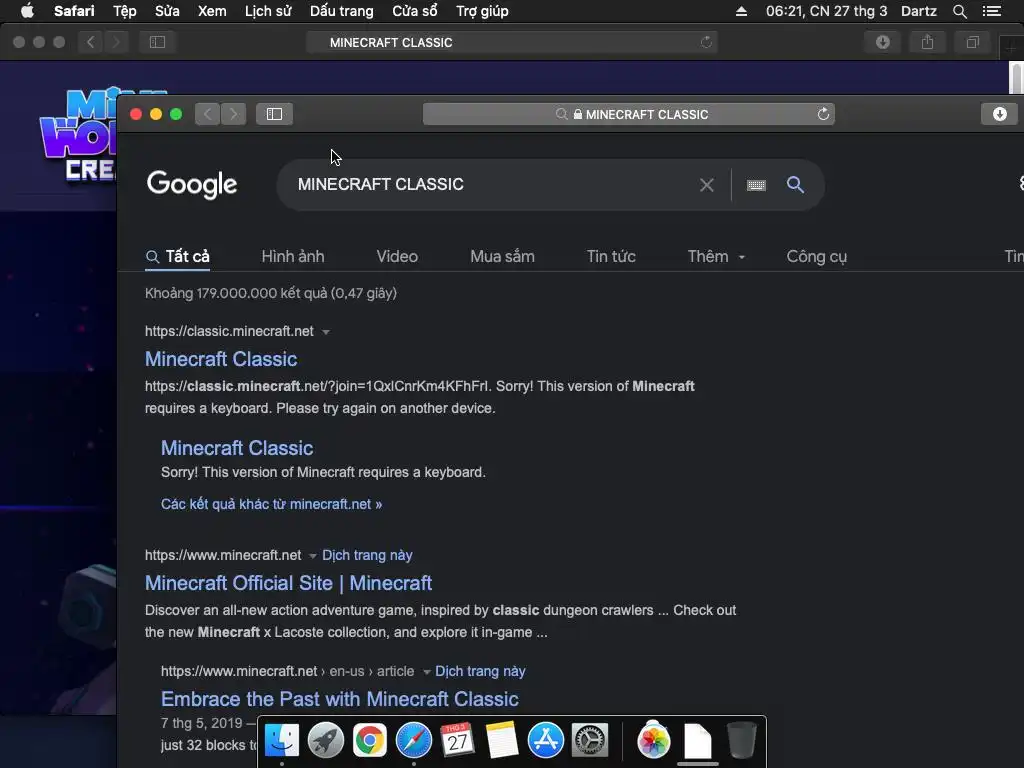The height and width of the screenshot is (768, 1024).
Task: Open the Trợ giúp menu
Action: pyautogui.click(x=482, y=11)
